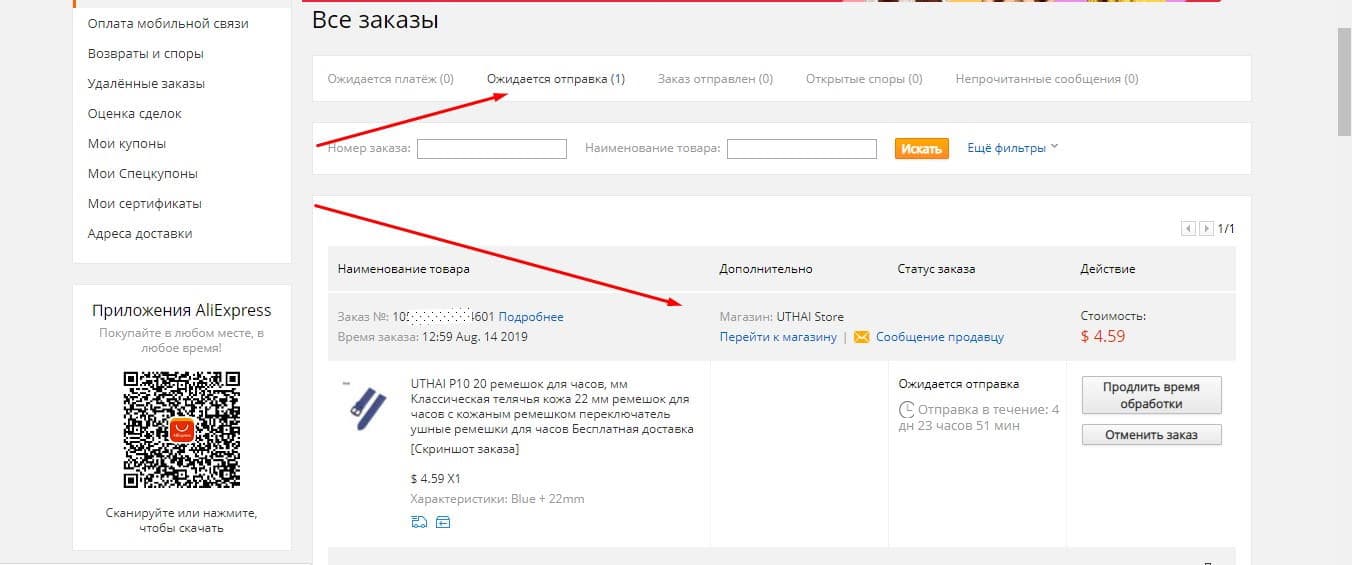Open 'Подробнее' order details link
1352x565 pixels.
coord(531,317)
